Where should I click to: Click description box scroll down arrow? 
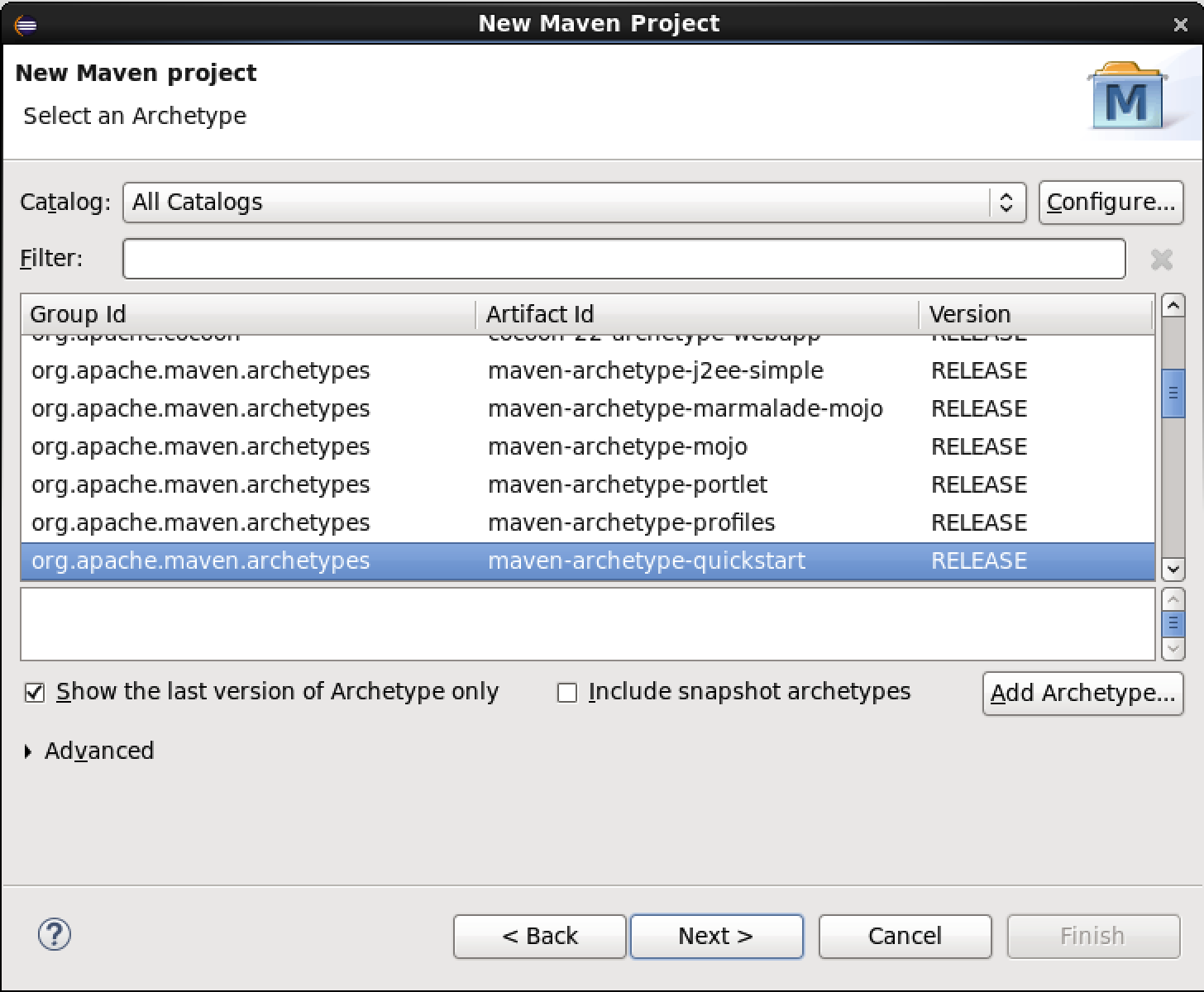point(1172,649)
